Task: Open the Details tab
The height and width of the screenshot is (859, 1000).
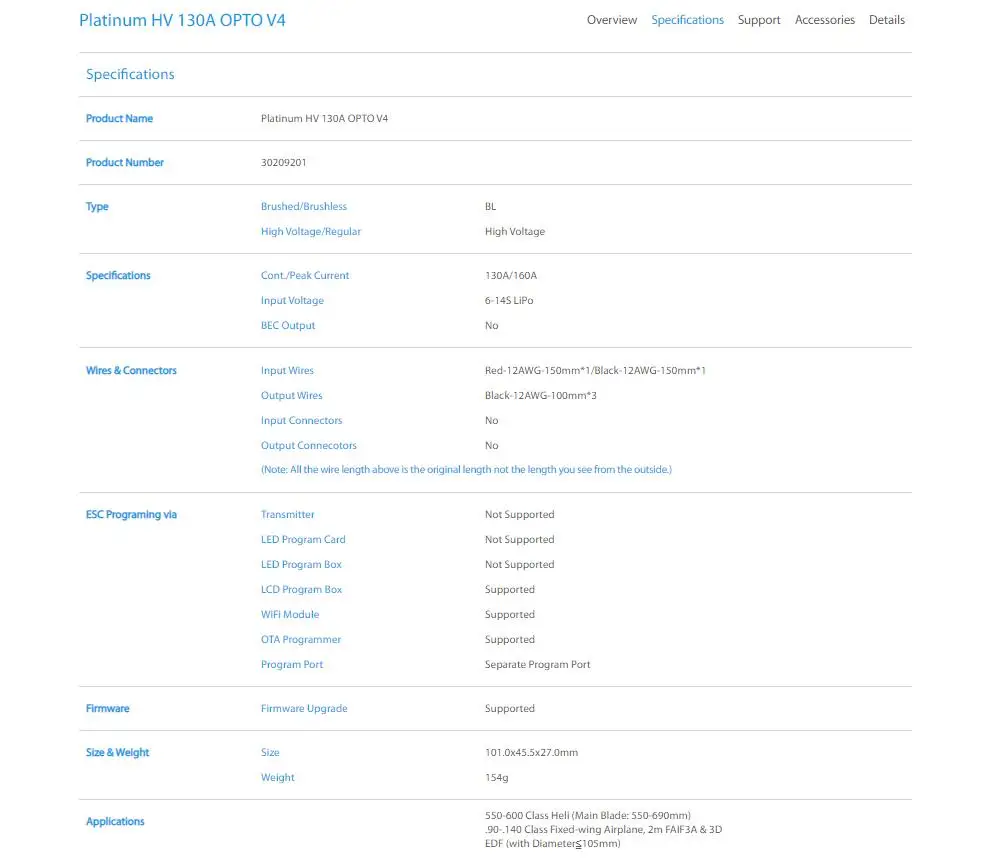Action: [x=886, y=20]
